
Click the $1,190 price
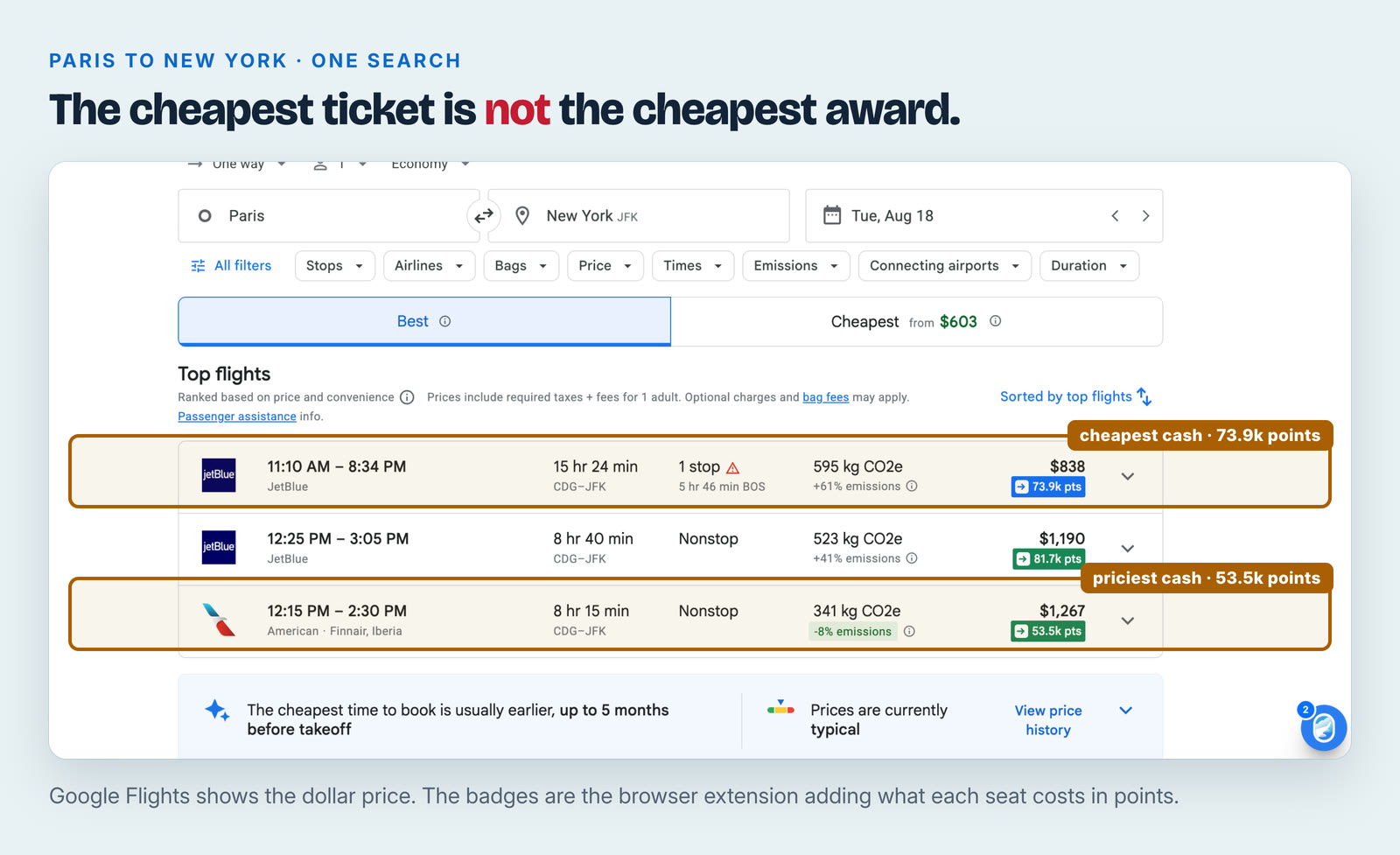pos(1062,539)
